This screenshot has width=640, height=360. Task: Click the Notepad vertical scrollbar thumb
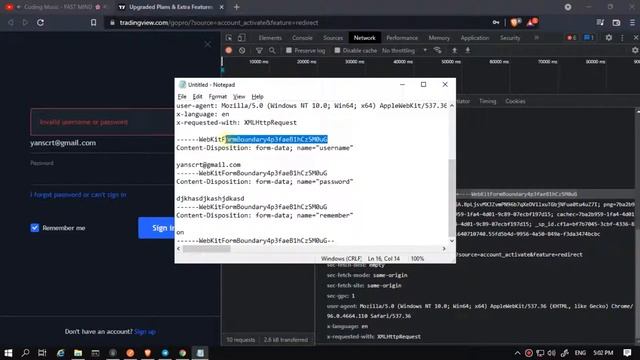click(451, 198)
